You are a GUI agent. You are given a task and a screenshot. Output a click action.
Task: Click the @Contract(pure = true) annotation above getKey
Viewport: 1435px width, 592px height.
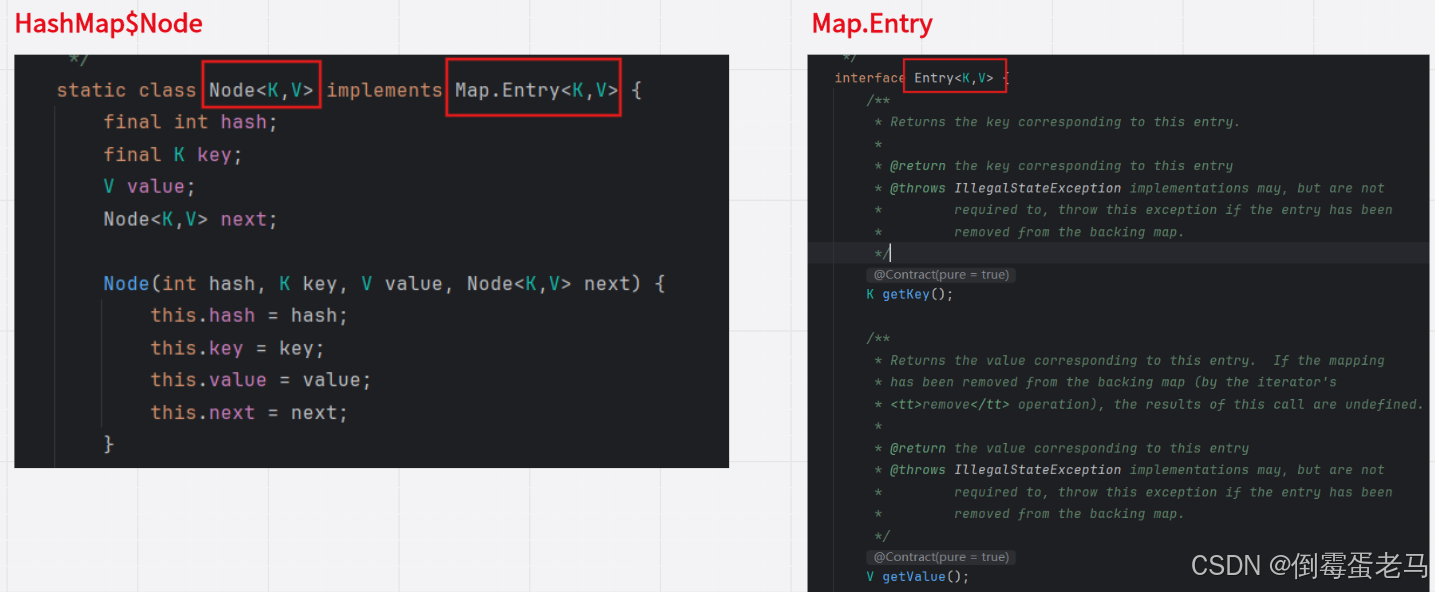pos(940,274)
